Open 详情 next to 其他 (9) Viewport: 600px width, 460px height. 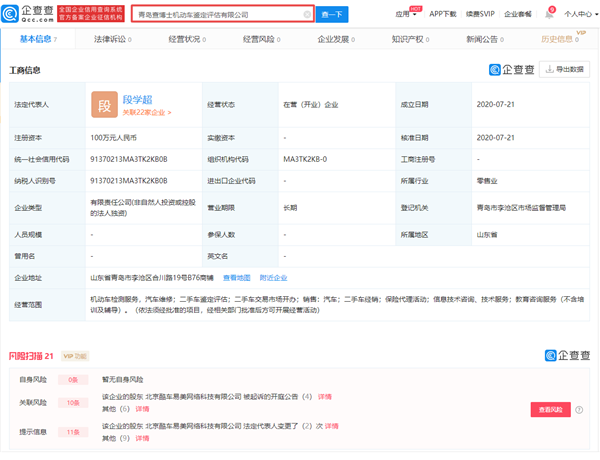pos(142,438)
